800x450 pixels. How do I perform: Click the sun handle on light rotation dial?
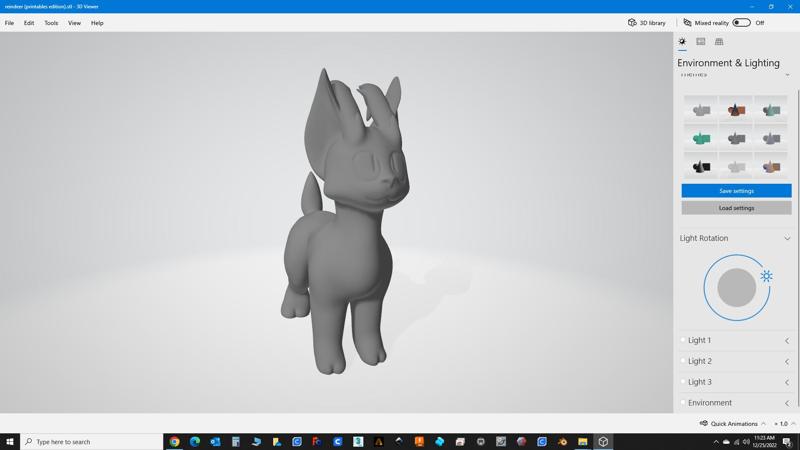(766, 276)
